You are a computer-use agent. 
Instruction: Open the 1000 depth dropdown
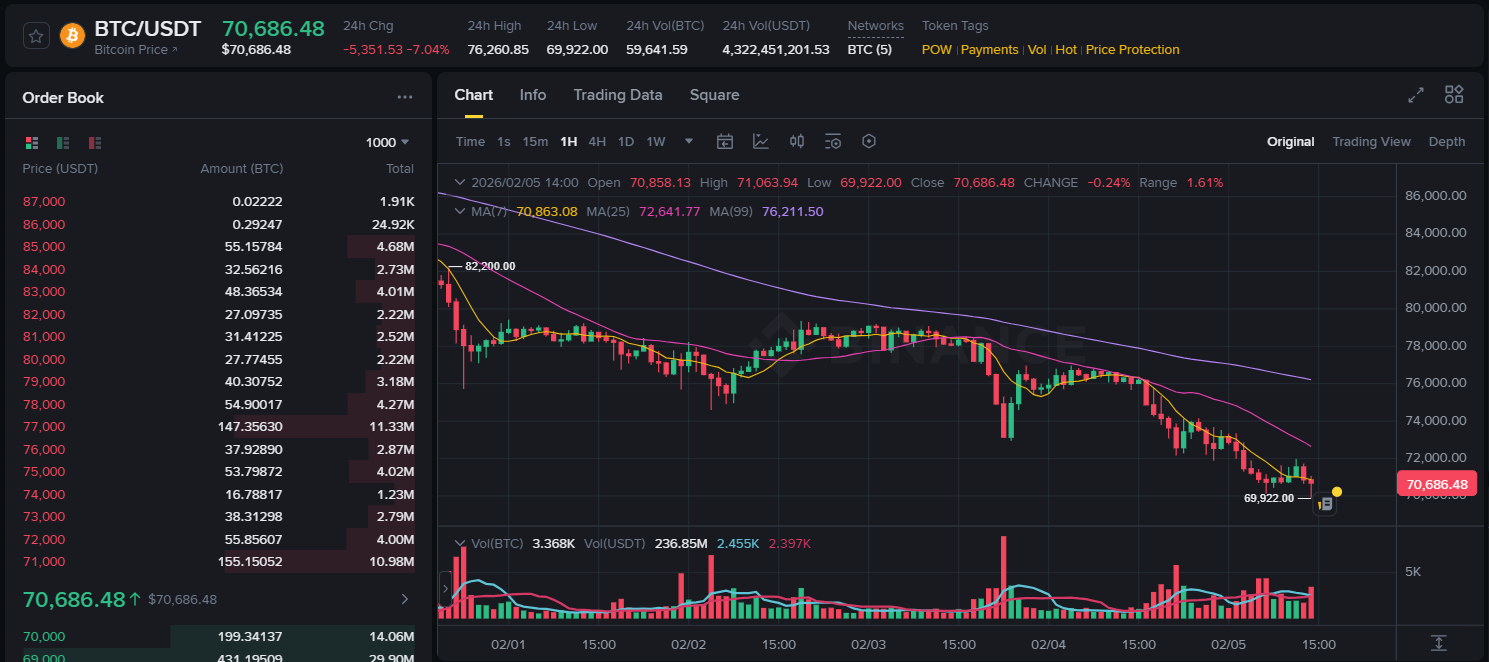click(386, 142)
